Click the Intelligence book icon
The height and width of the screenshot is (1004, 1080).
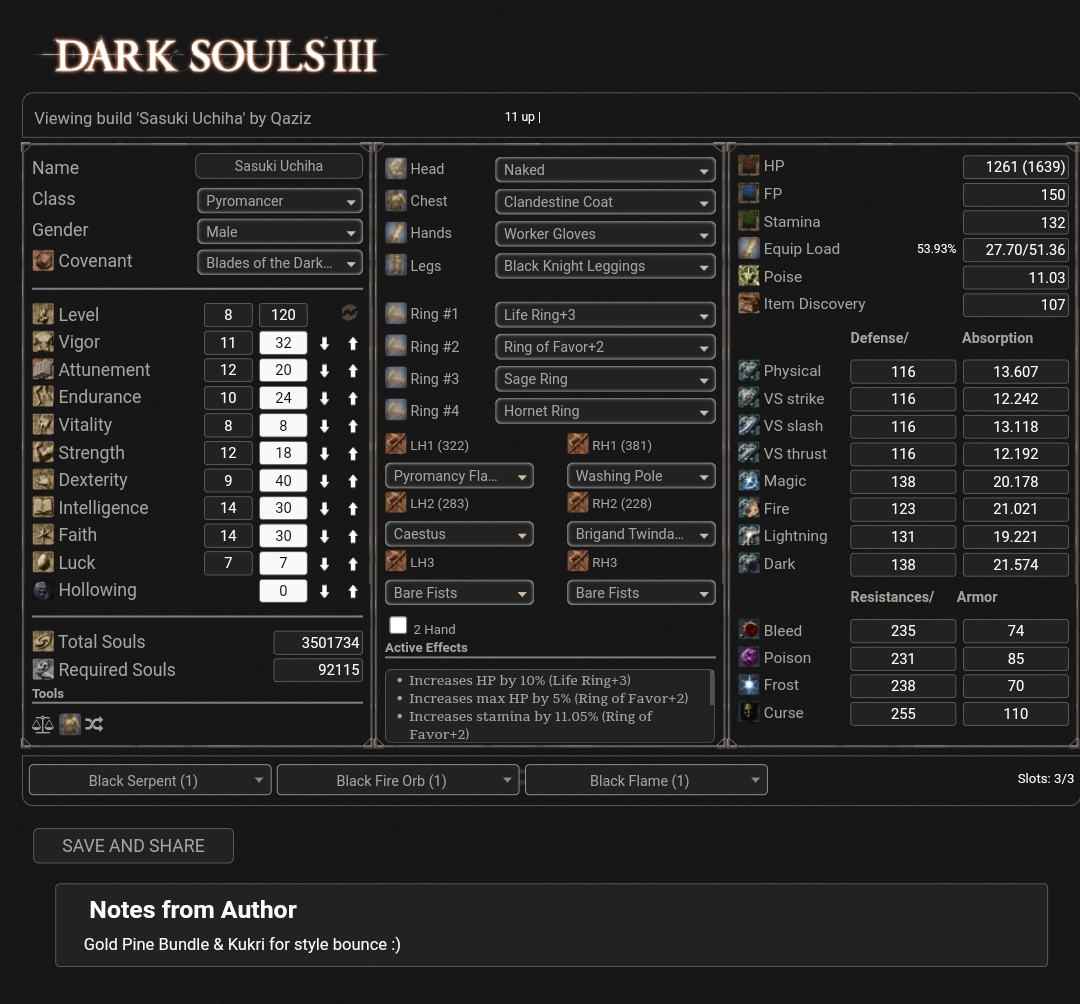pyautogui.click(x=43, y=508)
